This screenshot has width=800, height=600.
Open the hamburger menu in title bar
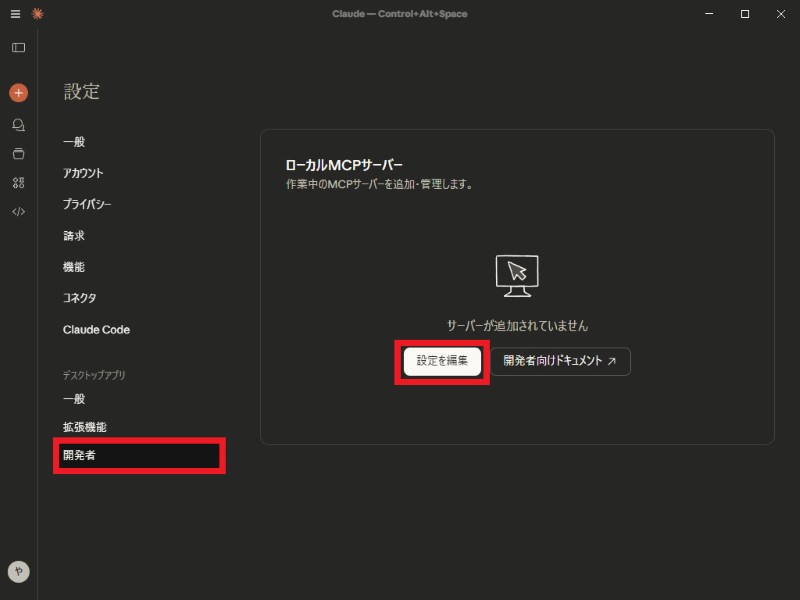pyautogui.click(x=15, y=14)
